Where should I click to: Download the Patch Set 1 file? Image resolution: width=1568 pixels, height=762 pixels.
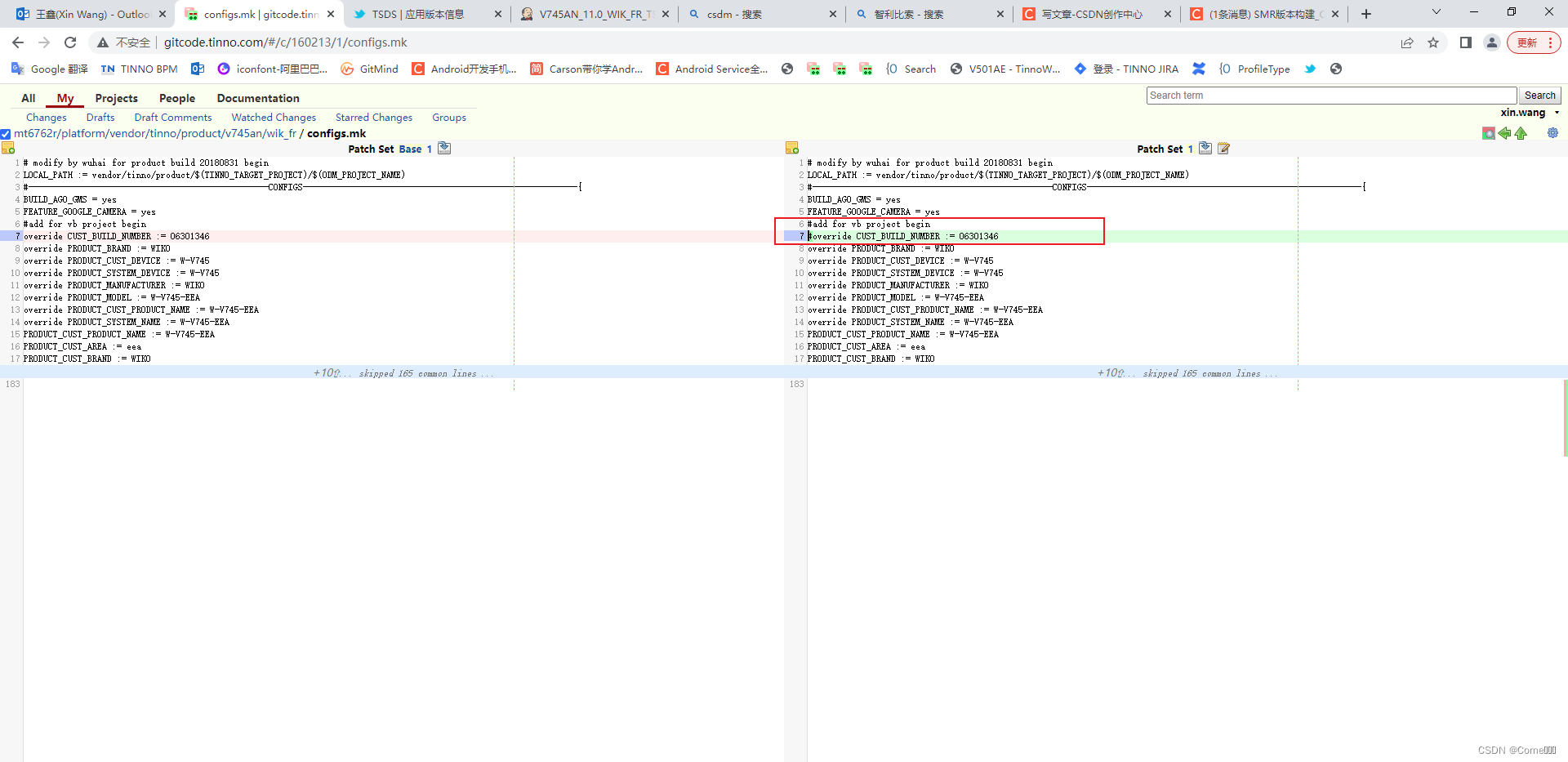point(1205,148)
